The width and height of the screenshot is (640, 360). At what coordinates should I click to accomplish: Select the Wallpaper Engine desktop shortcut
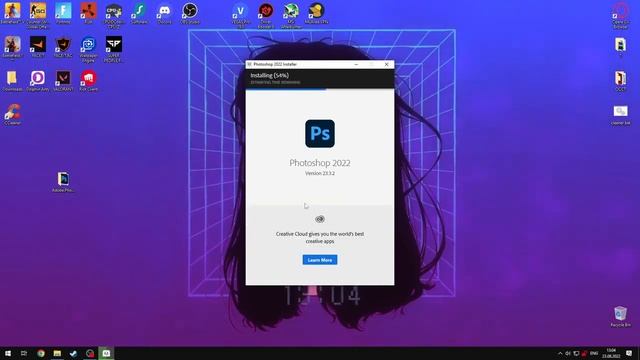click(x=88, y=49)
